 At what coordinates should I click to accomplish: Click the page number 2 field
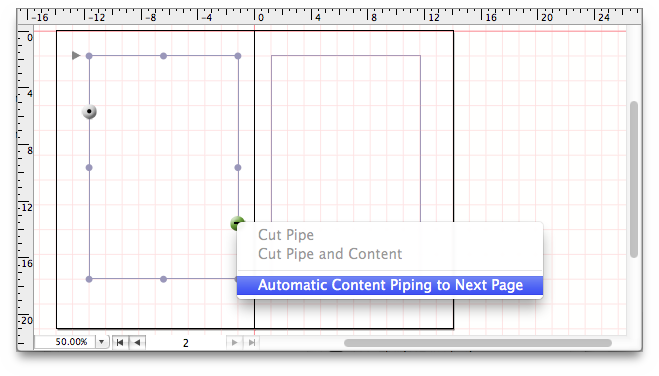pyautogui.click(x=186, y=343)
